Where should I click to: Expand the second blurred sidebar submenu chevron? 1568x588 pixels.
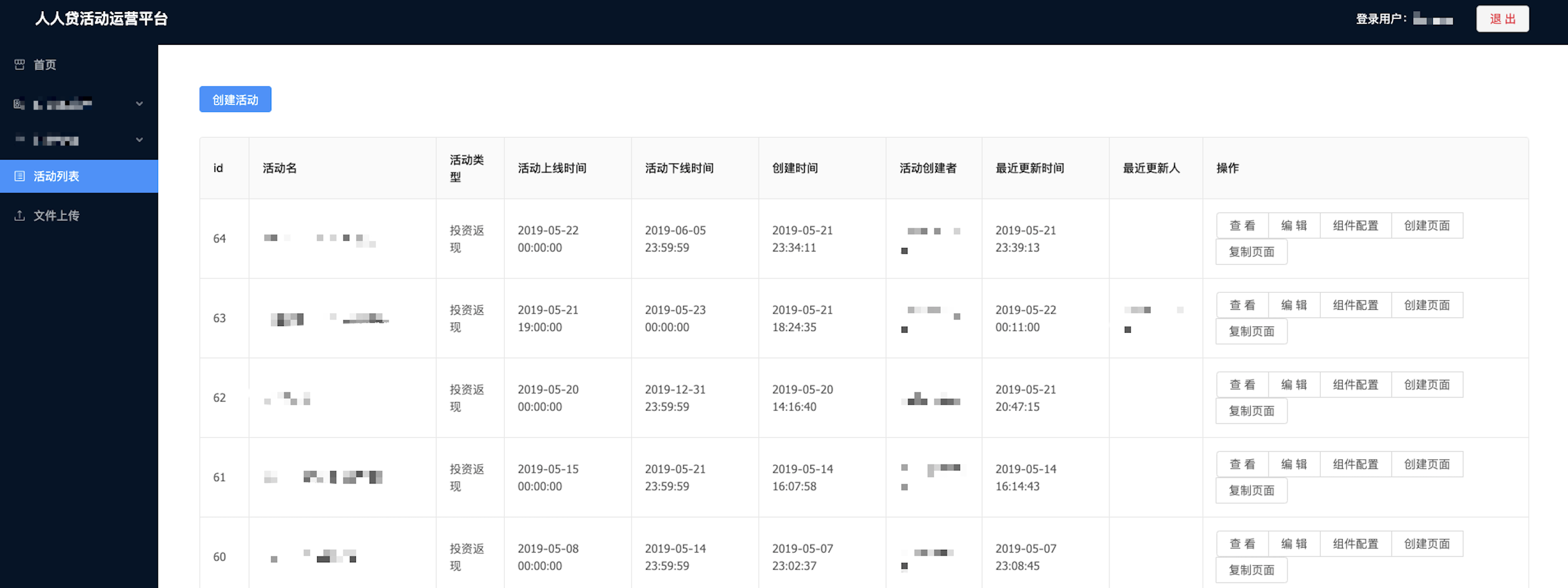(140, 140)
